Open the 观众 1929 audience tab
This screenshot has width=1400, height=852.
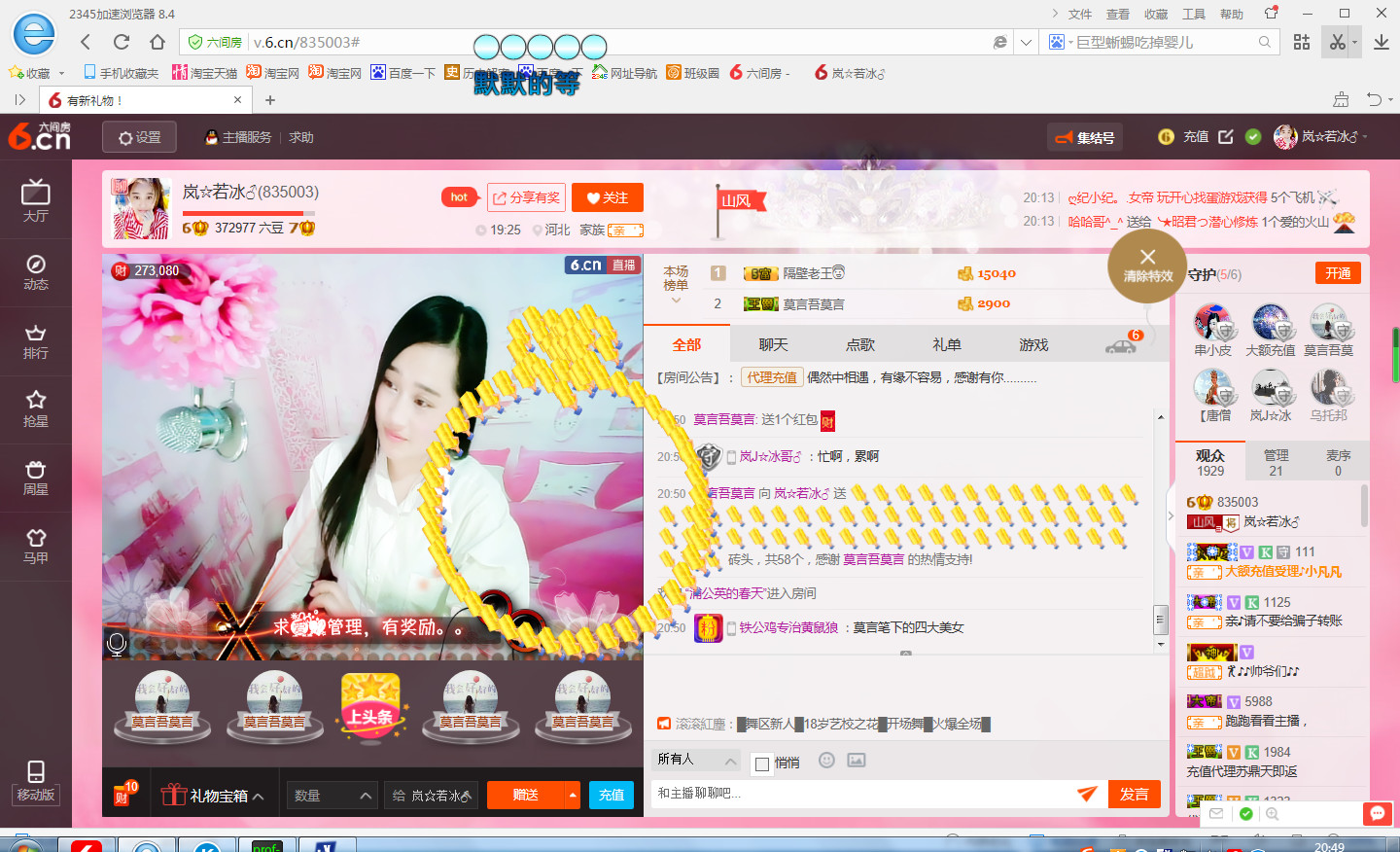1210,462
